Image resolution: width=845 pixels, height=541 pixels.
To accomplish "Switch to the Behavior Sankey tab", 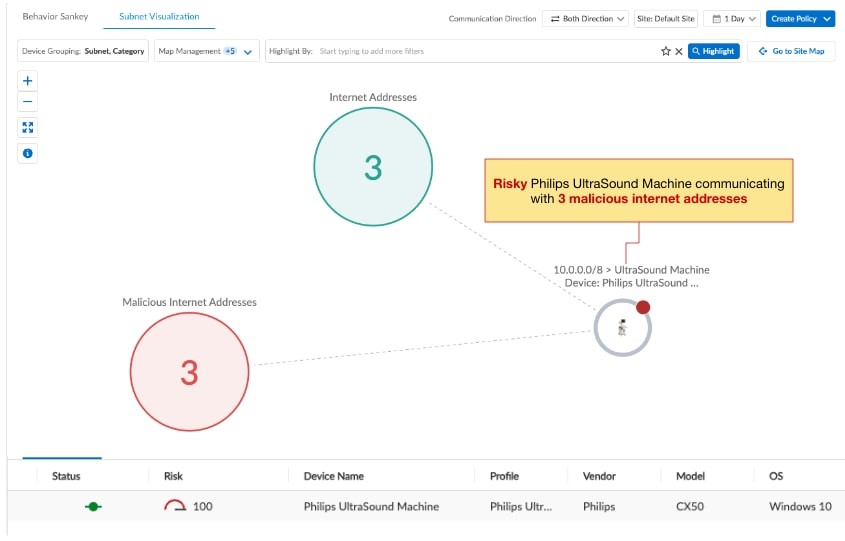I will point(55,17).
